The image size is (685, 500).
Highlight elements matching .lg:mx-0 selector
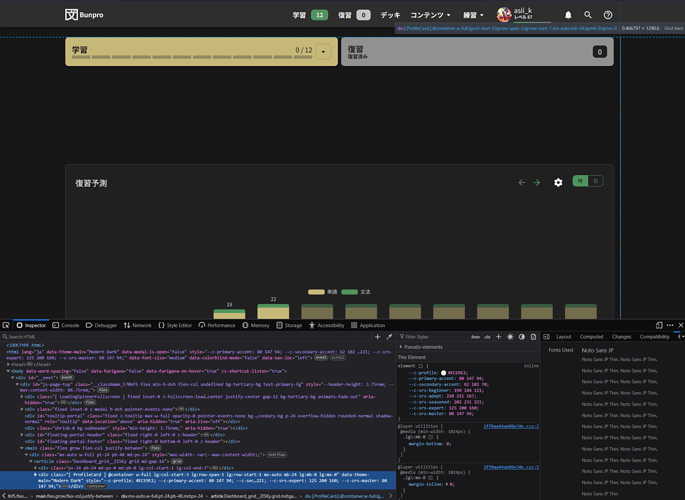pos(430,478)
